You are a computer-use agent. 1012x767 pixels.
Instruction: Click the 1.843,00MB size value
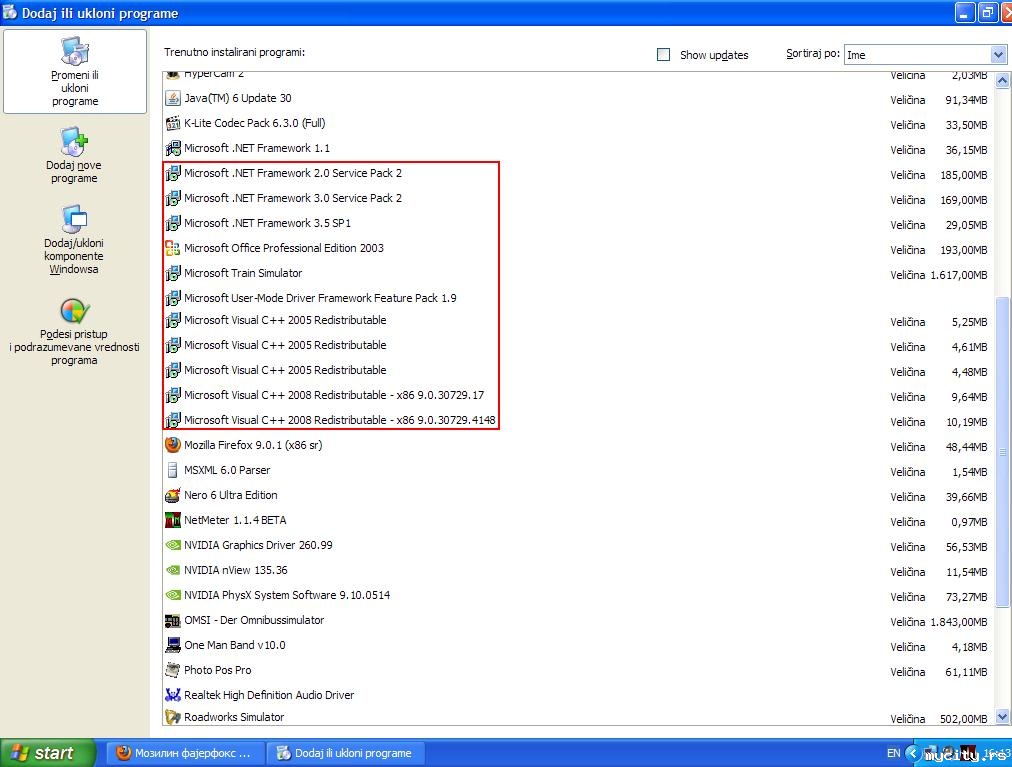point(959,622)
